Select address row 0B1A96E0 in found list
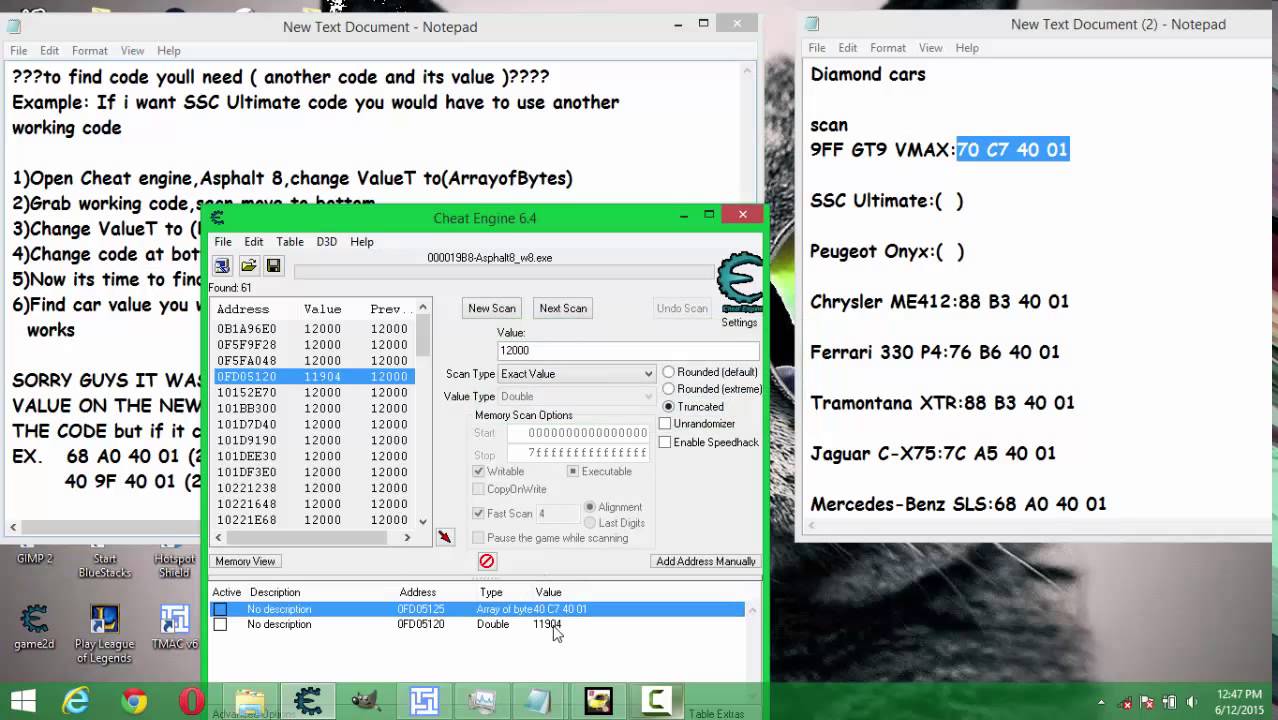 (x=314, y=328)
